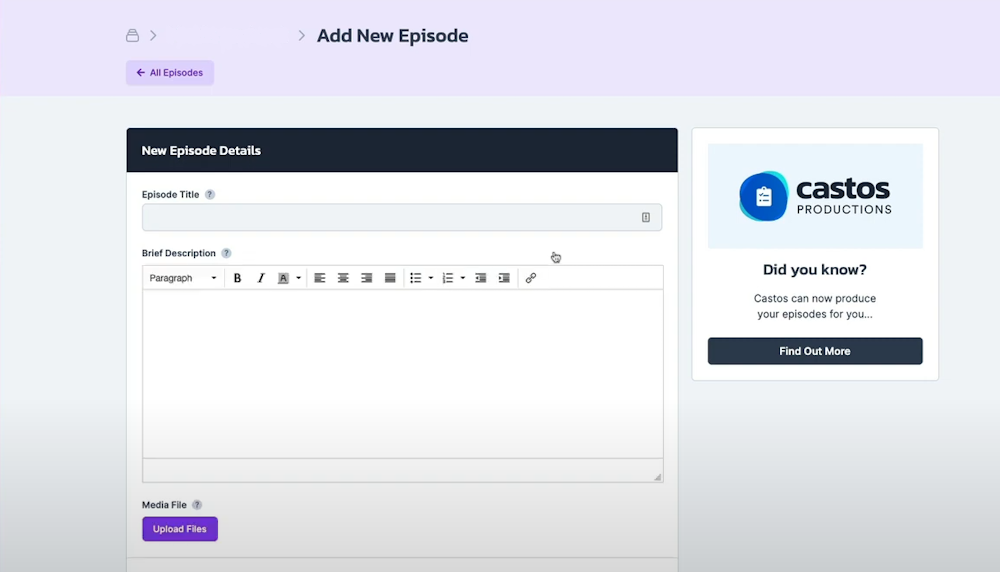Open Brief Description help tooltip
Screen dimensions: 1000x572
click(x=226, y=253)
